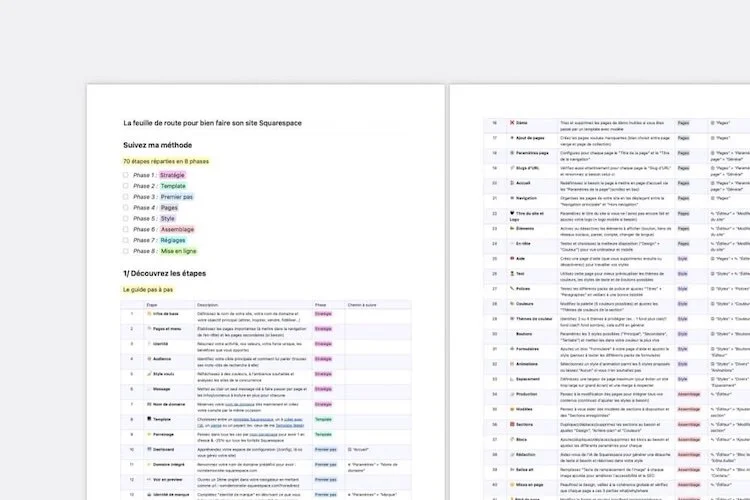Click the highlighted '70 étapes réparties en 8 phases' text
The height and width of the screenshot is (500, 750).
pyautogui.click(x=166, y=161)
